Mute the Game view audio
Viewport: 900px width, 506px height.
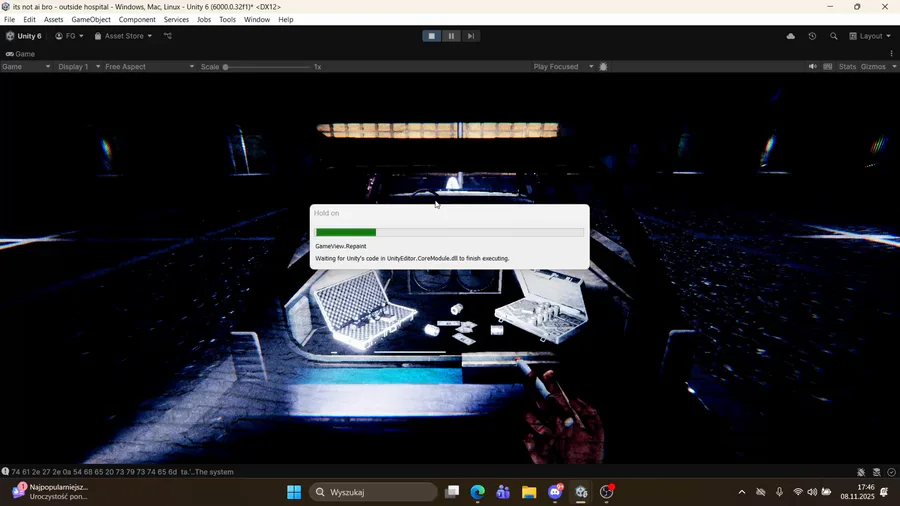[813, 67]
